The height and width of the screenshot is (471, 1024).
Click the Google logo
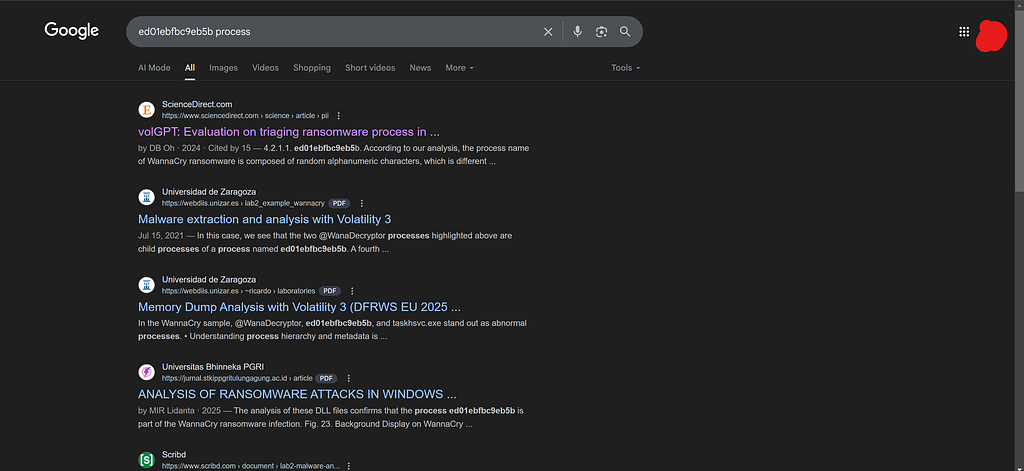pyautogui.click(x=72, y=31)
